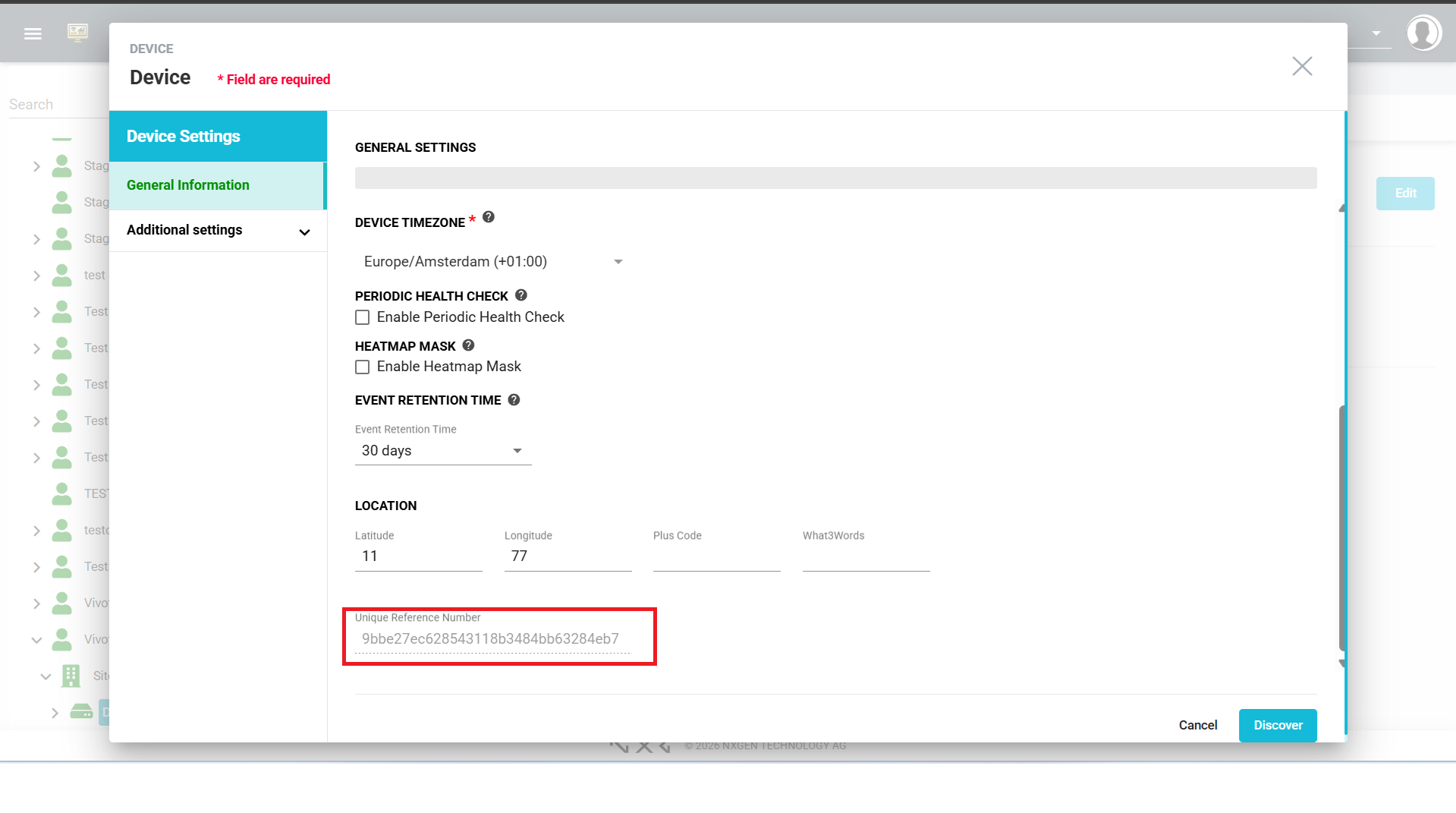Click the Latitude input field

click(x=418, y=556)
